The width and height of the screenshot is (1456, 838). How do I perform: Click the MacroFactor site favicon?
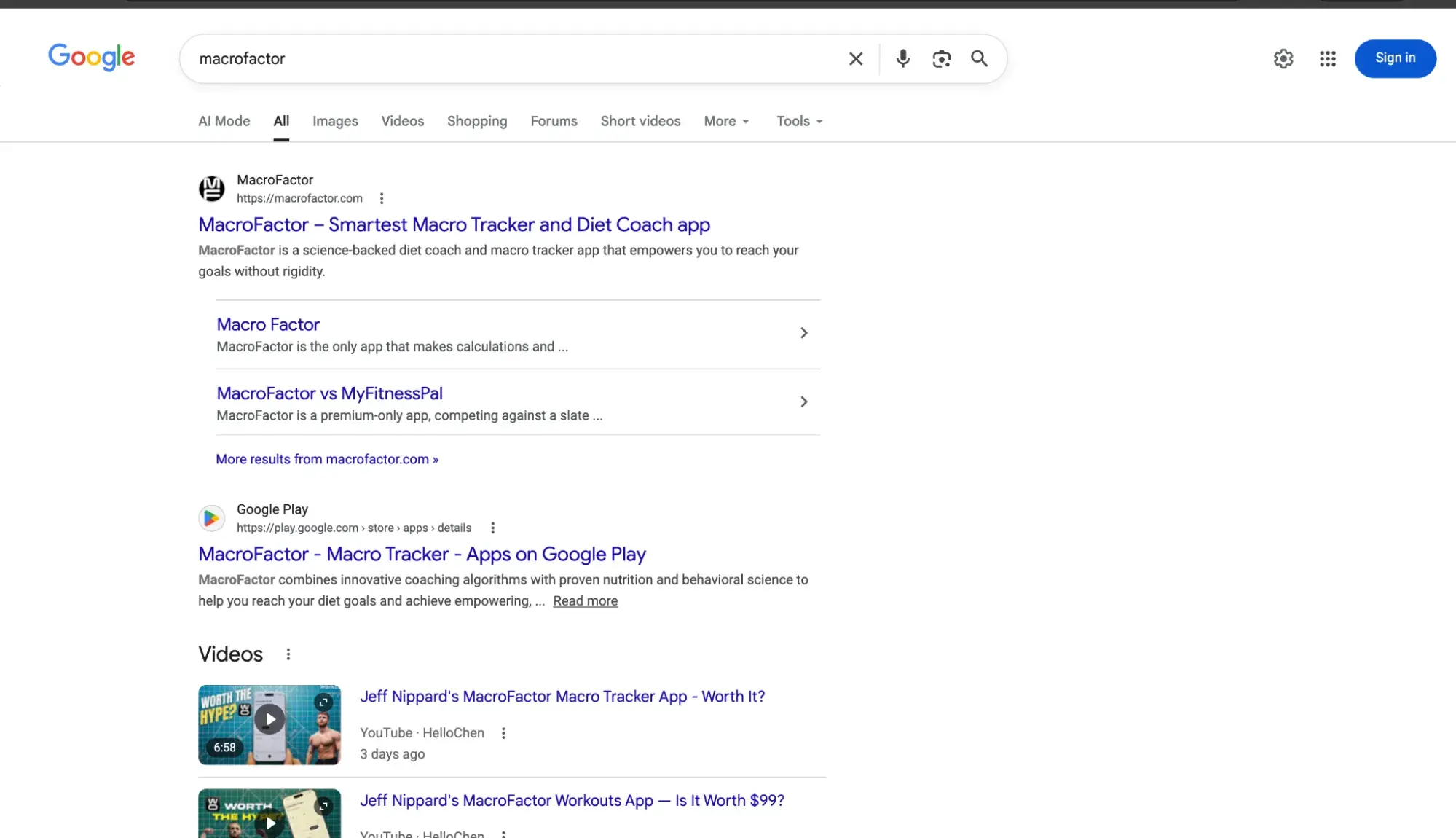pyautogui.click(x=212, y=189)
